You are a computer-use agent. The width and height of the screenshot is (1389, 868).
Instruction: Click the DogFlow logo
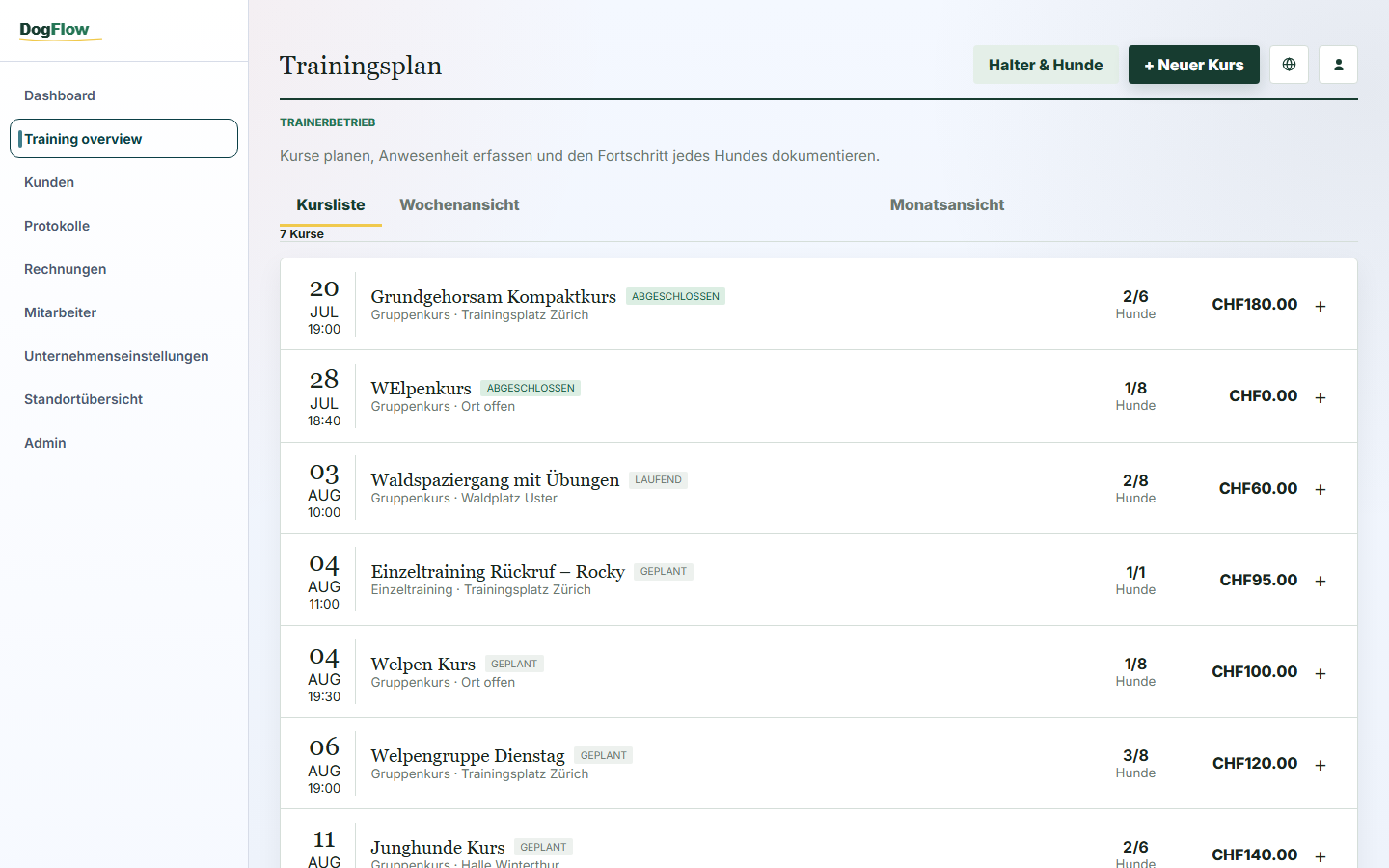pos(60,30)
